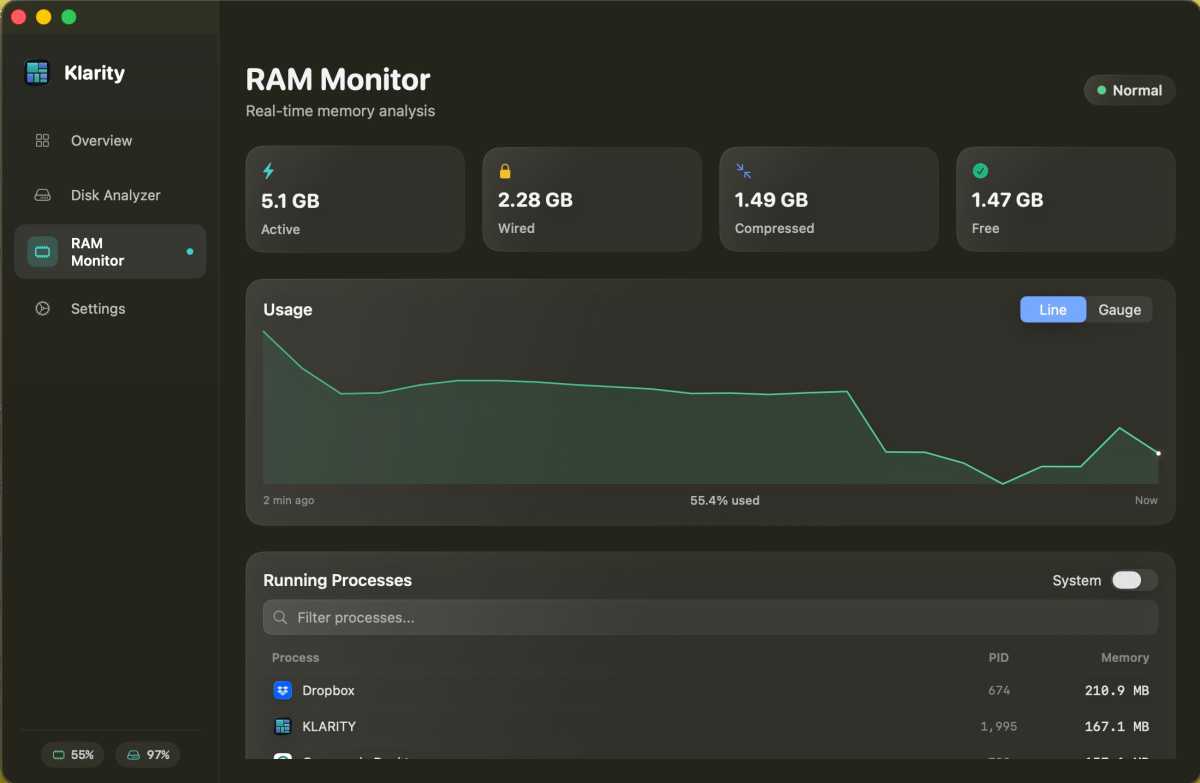Click the Wired memory lock icon
This screenshot has height=783, width=1200.
(507, 172)
